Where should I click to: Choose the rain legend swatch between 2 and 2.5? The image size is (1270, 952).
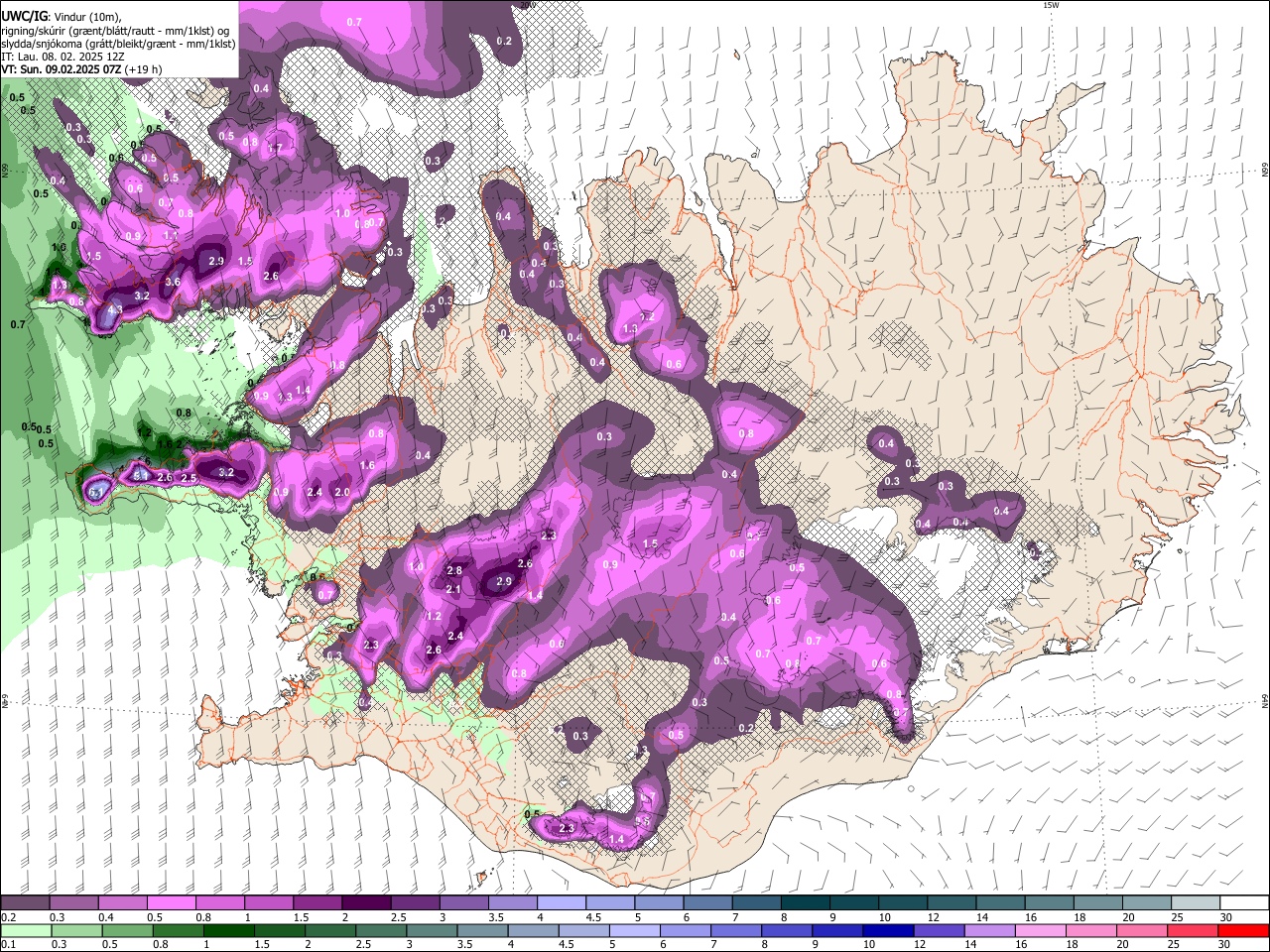[x=330, y=930]
